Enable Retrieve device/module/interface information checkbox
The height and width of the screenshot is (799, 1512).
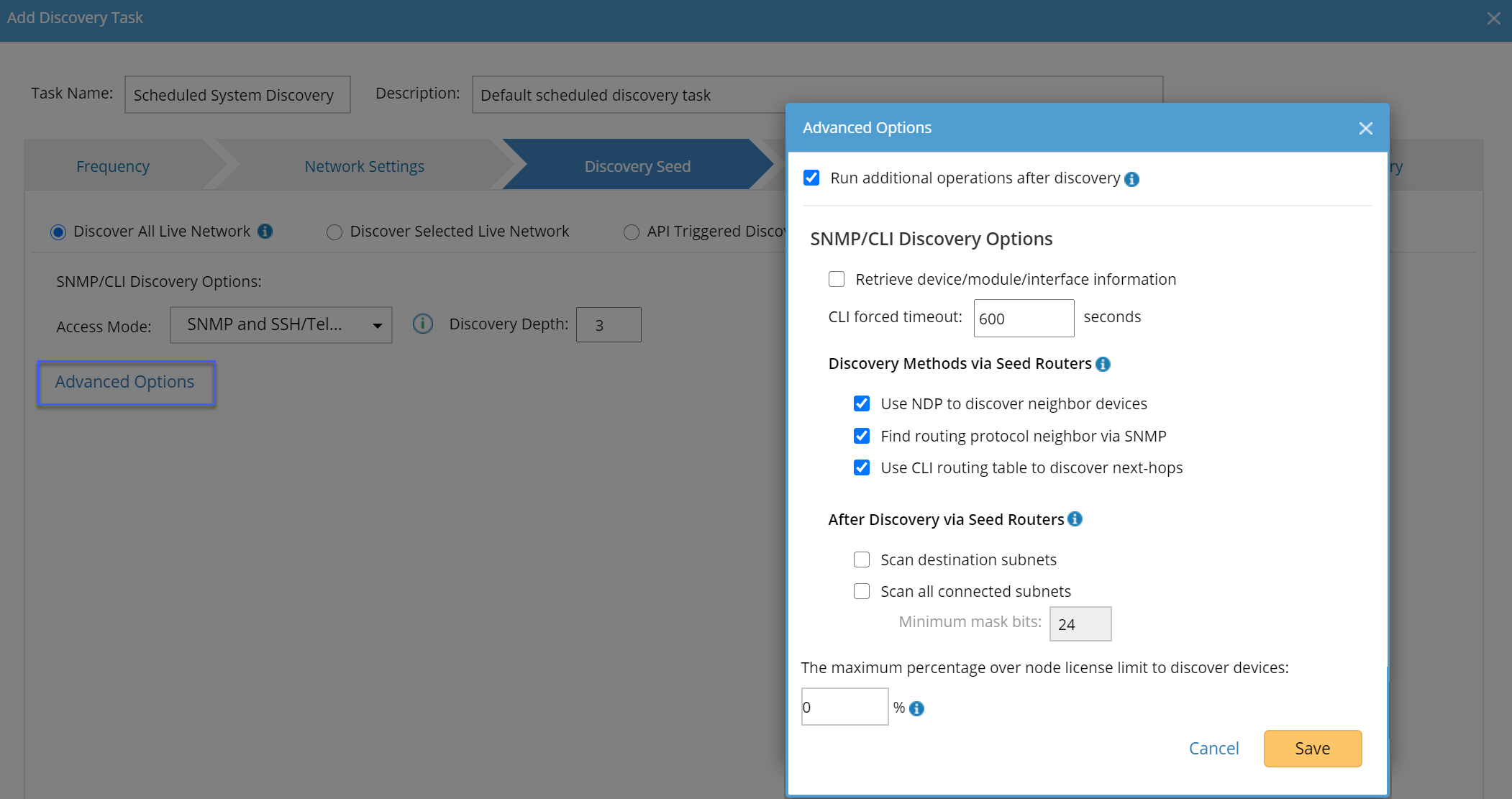point(837,279)
